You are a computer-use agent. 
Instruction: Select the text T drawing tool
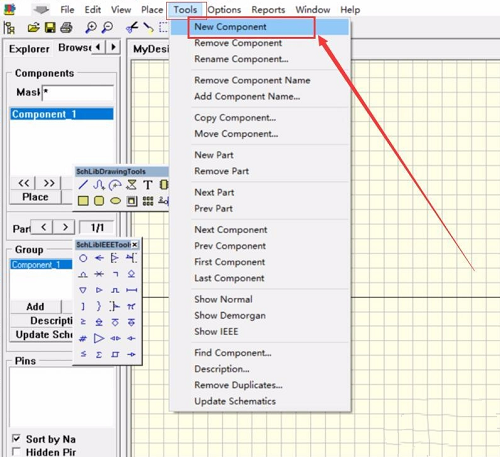[x=148, y=184]
